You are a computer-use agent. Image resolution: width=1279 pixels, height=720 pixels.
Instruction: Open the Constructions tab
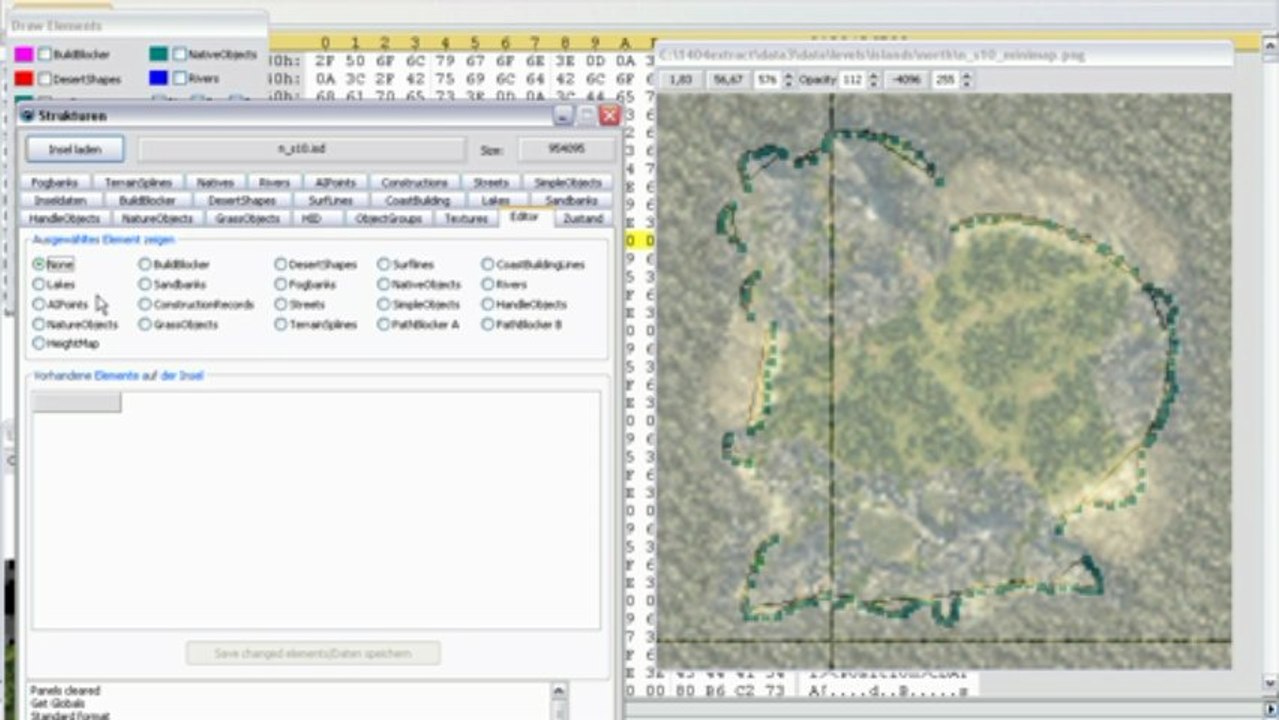coord(414,183)
